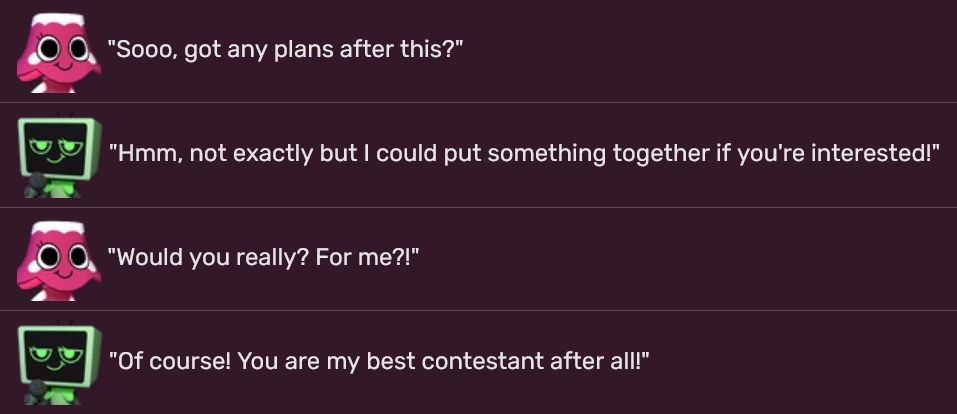Click the divider line below "Would you really?" row

478,310
